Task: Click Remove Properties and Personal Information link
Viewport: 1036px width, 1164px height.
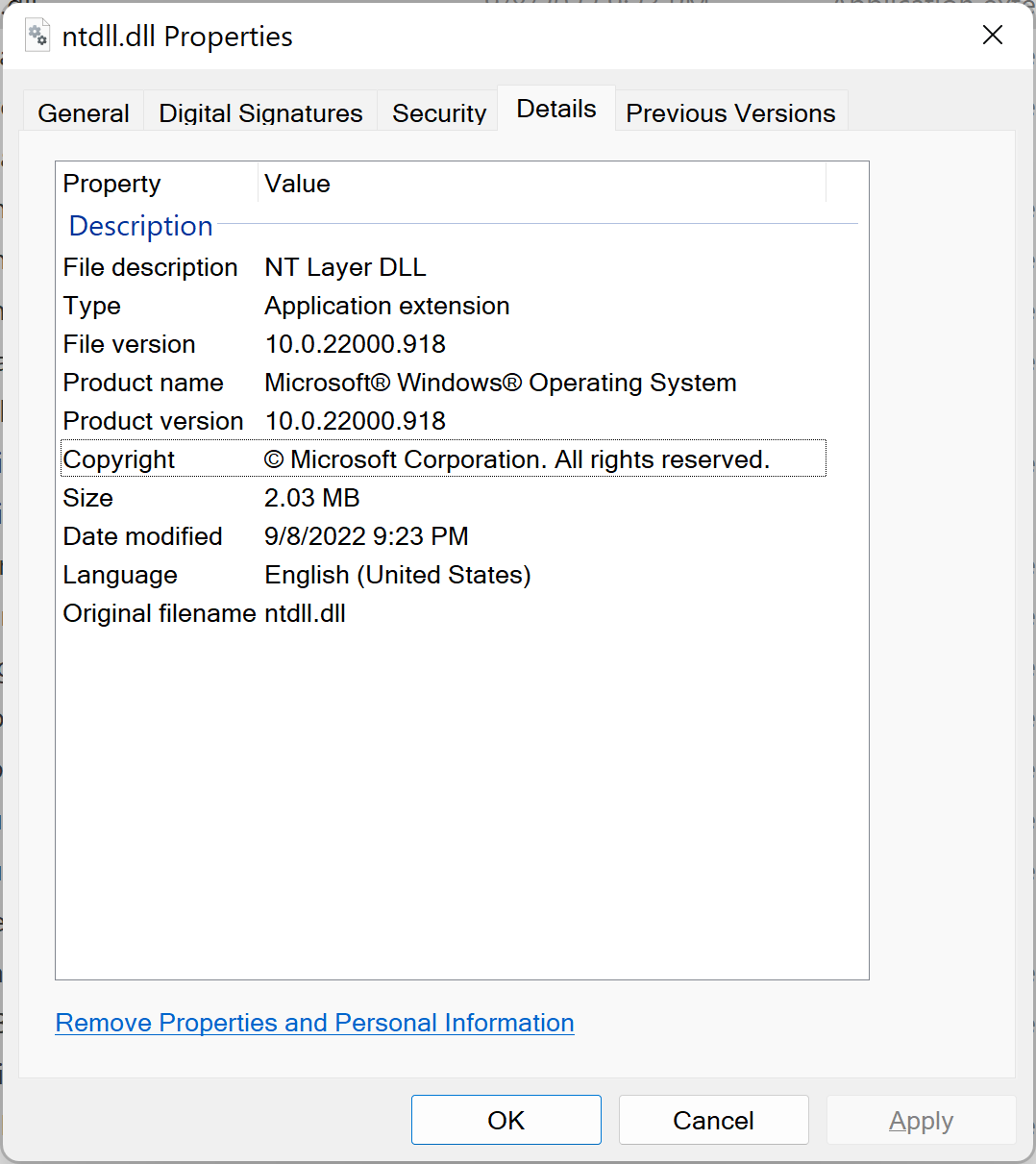Action: pos(314,1023)
